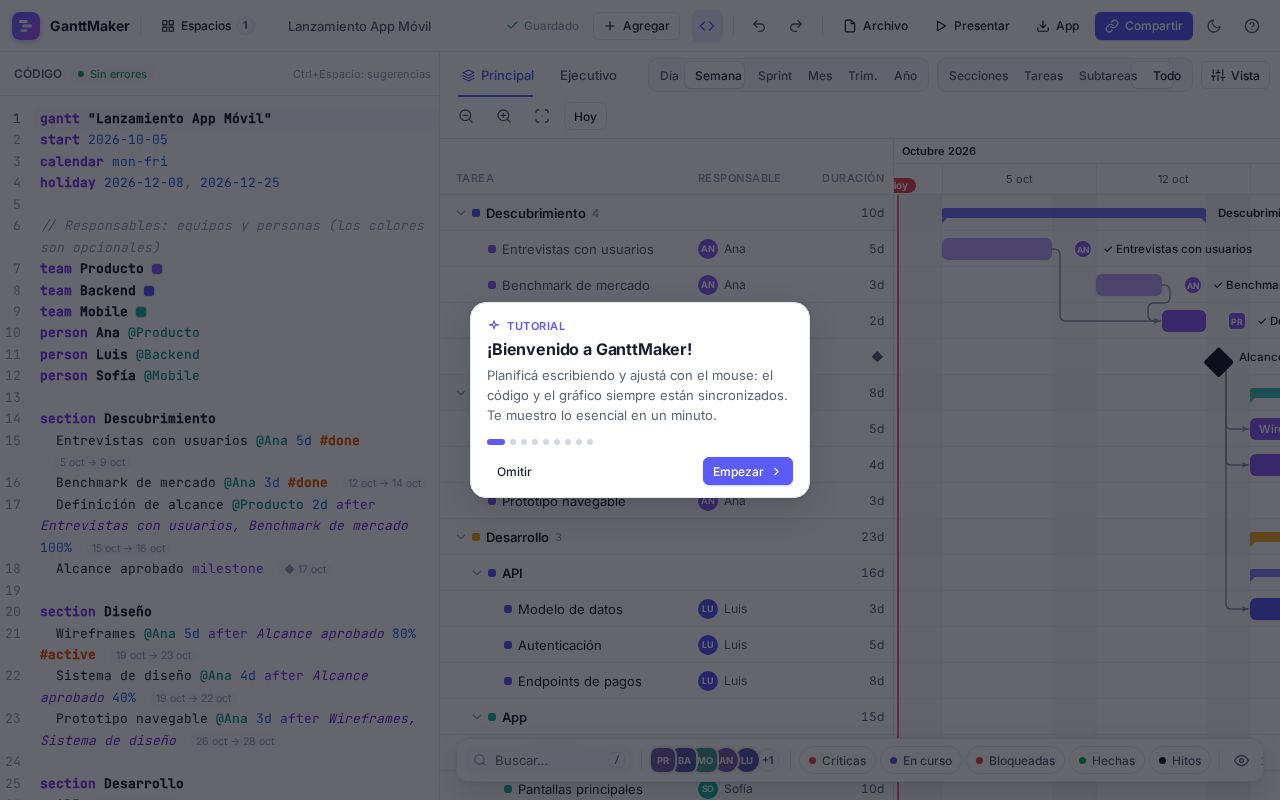Fit the chart to screen
Image resolution: width=1280 pixels, height=800 pixels.
click(x=542, y=116)
